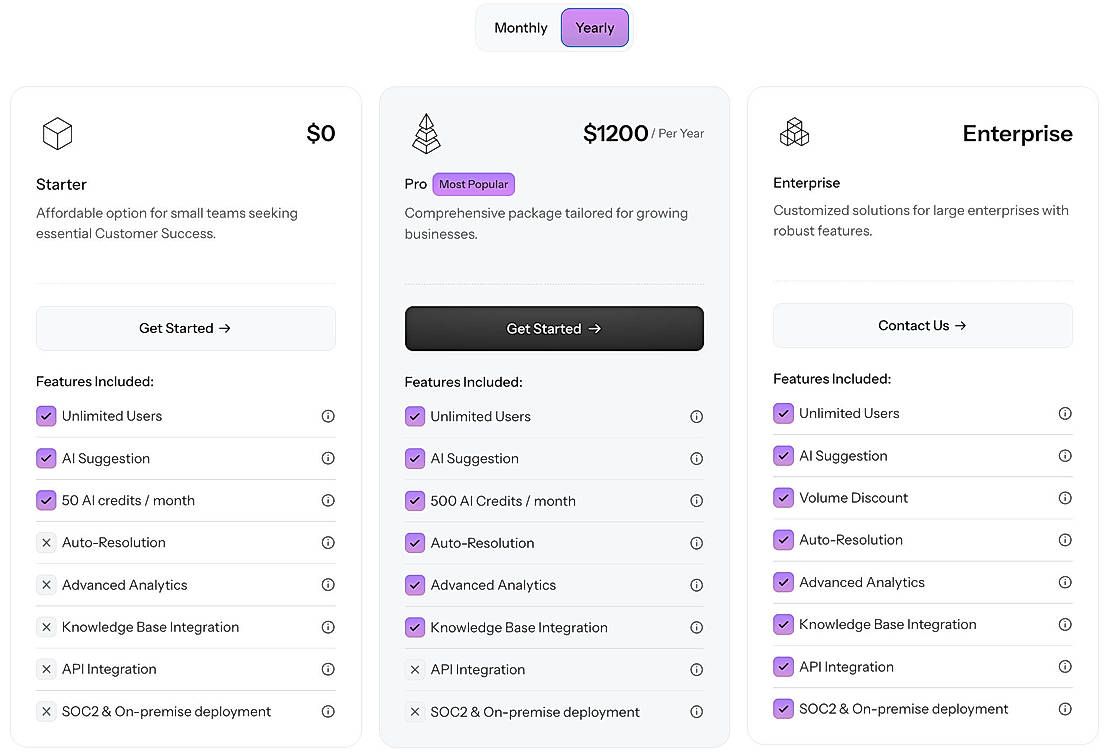Click the Starter plan title
This screenshot has width=1108, height=752.
pyautogui.click(x=61, y=184)
